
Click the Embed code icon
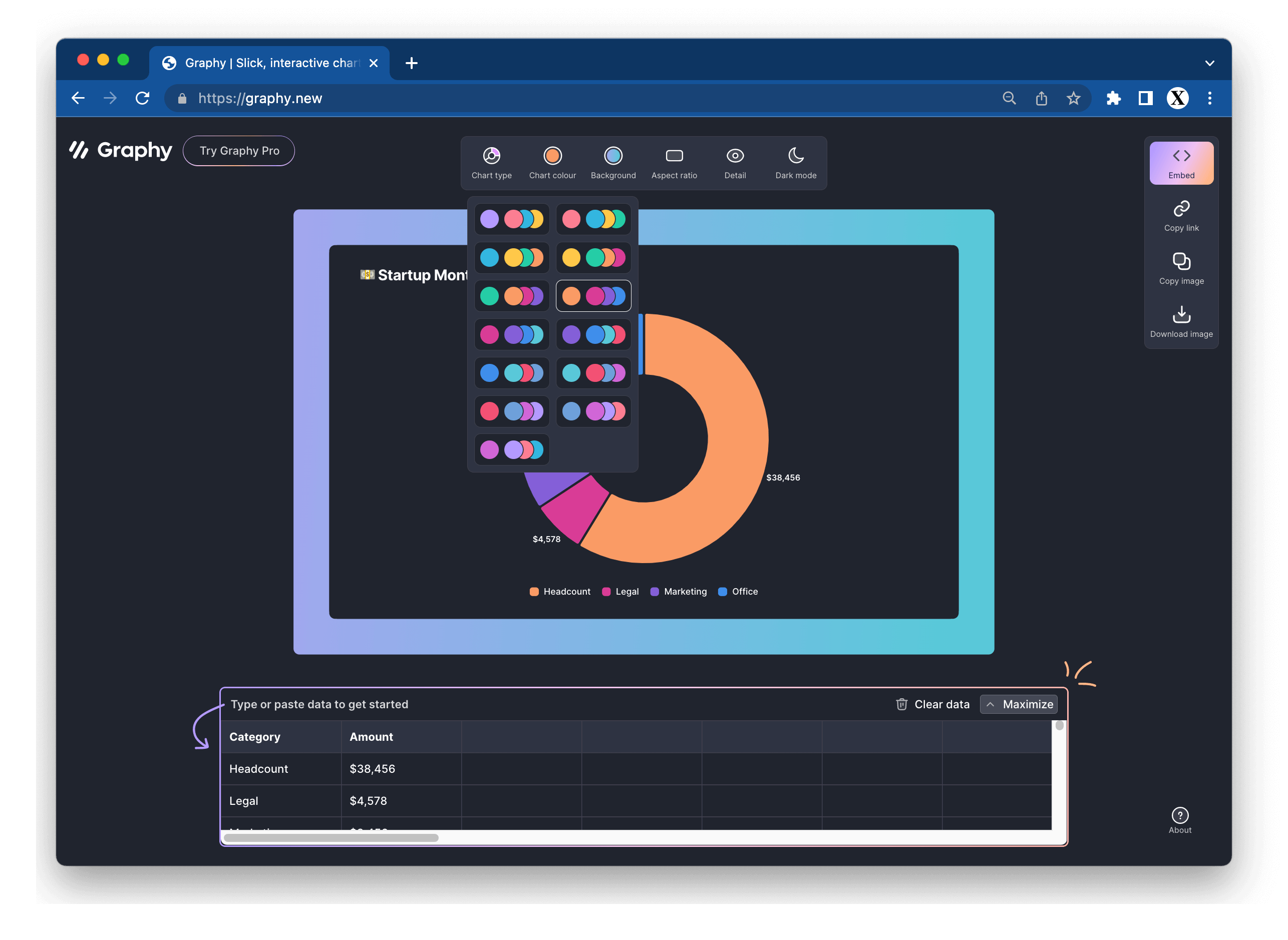click(1181, 156)
